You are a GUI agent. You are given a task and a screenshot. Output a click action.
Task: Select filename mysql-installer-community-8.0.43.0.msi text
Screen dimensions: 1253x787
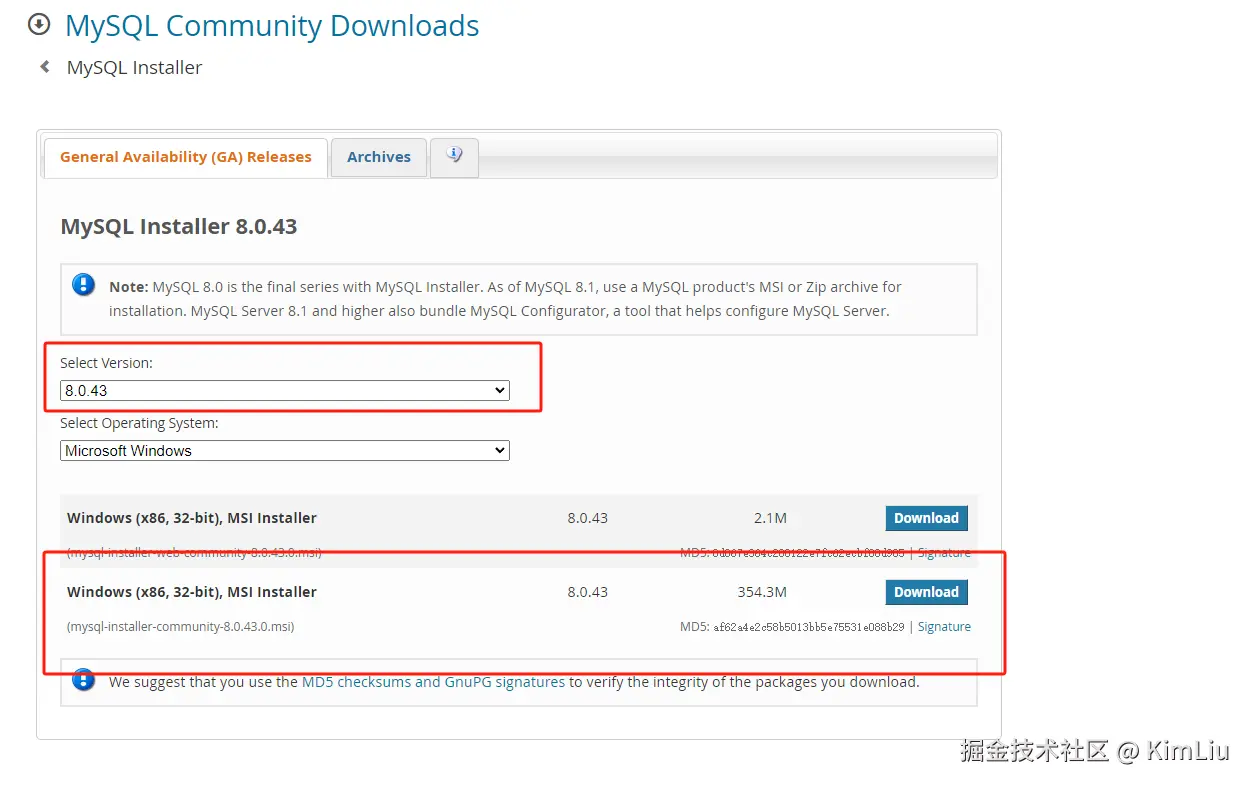pos(180,627)
